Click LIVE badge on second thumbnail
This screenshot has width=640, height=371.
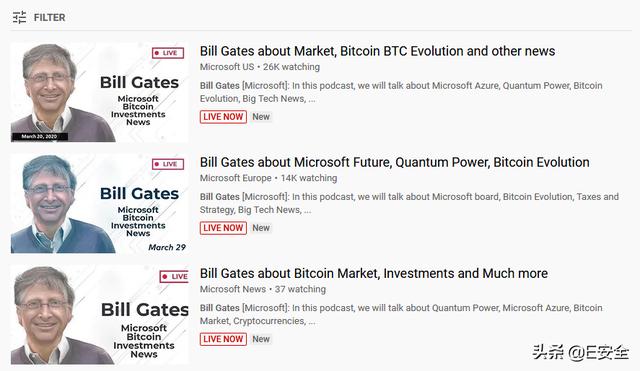click(168, 164)
